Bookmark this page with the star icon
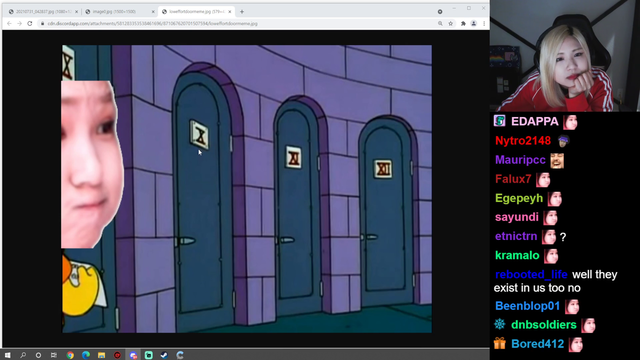The width and height of the screenshot is (640, 360). pos(451,24)
